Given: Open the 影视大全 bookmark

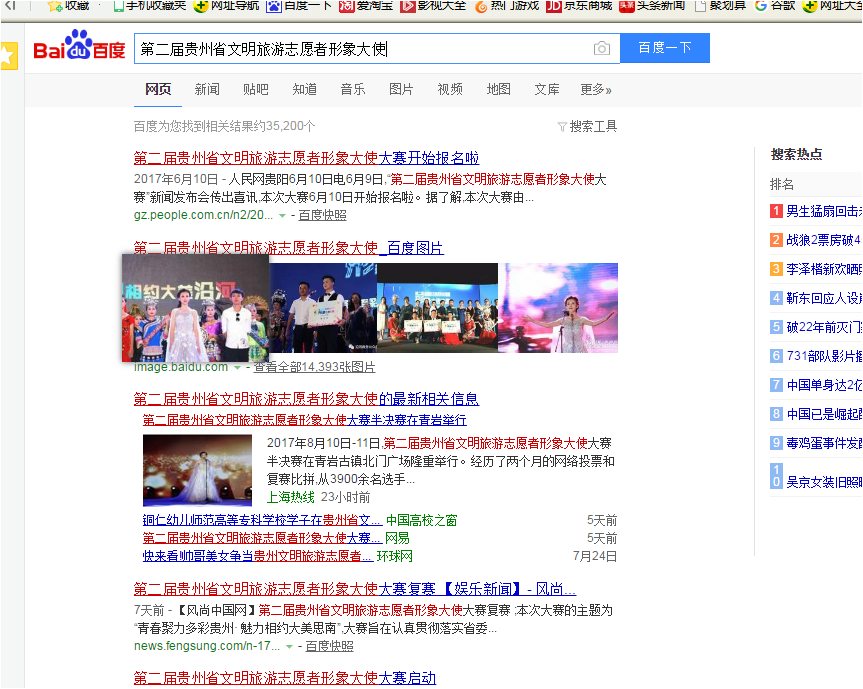Looking at the screenshot, I should pos(433,6).
